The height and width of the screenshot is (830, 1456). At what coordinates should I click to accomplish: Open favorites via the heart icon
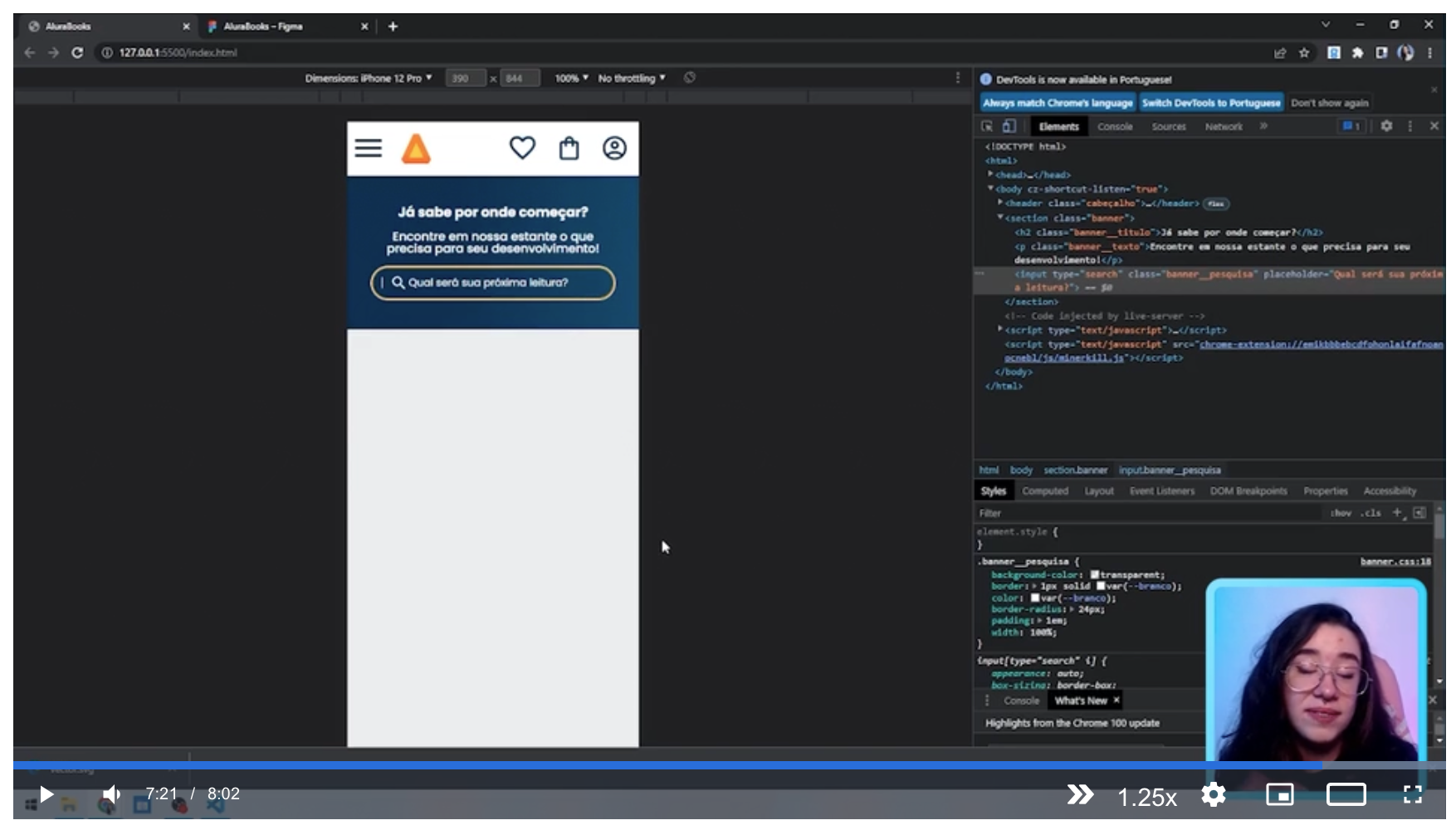click(x=522, y=148)
